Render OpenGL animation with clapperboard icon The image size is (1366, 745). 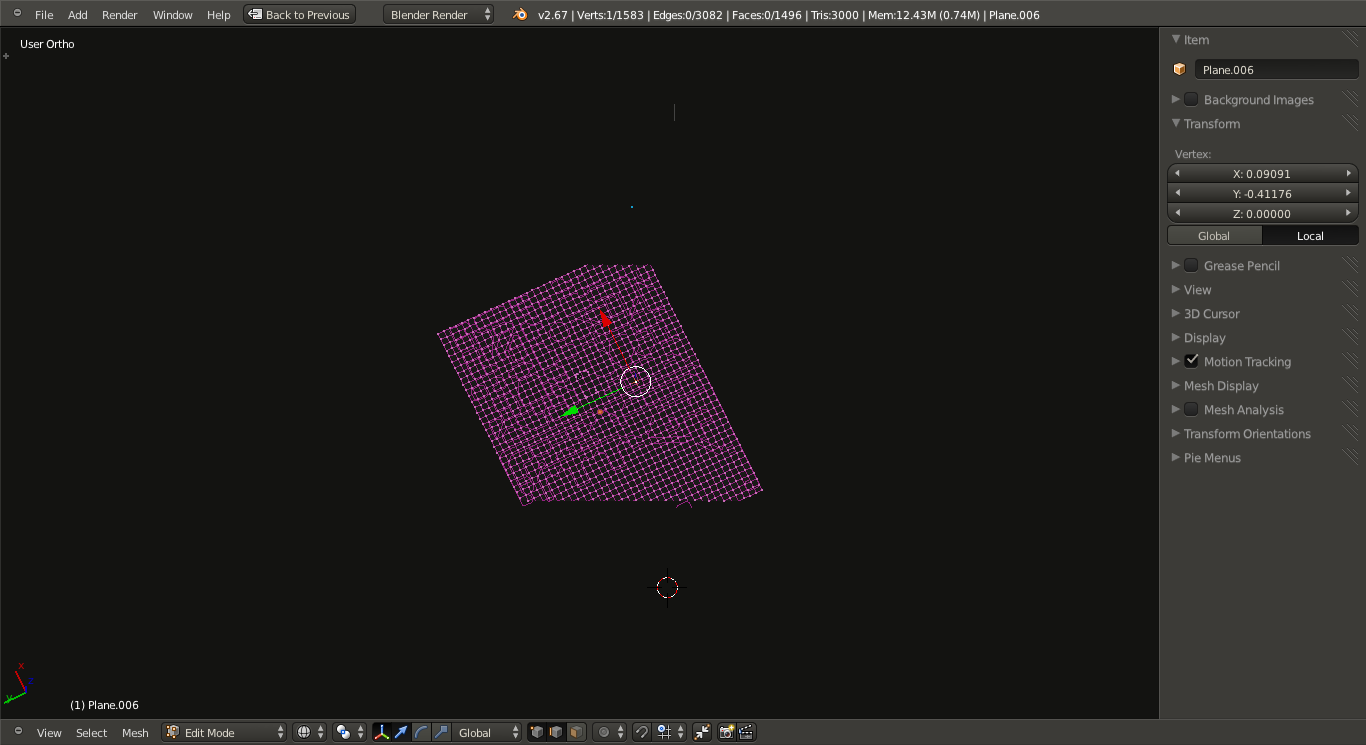click(x=746, y=732)
